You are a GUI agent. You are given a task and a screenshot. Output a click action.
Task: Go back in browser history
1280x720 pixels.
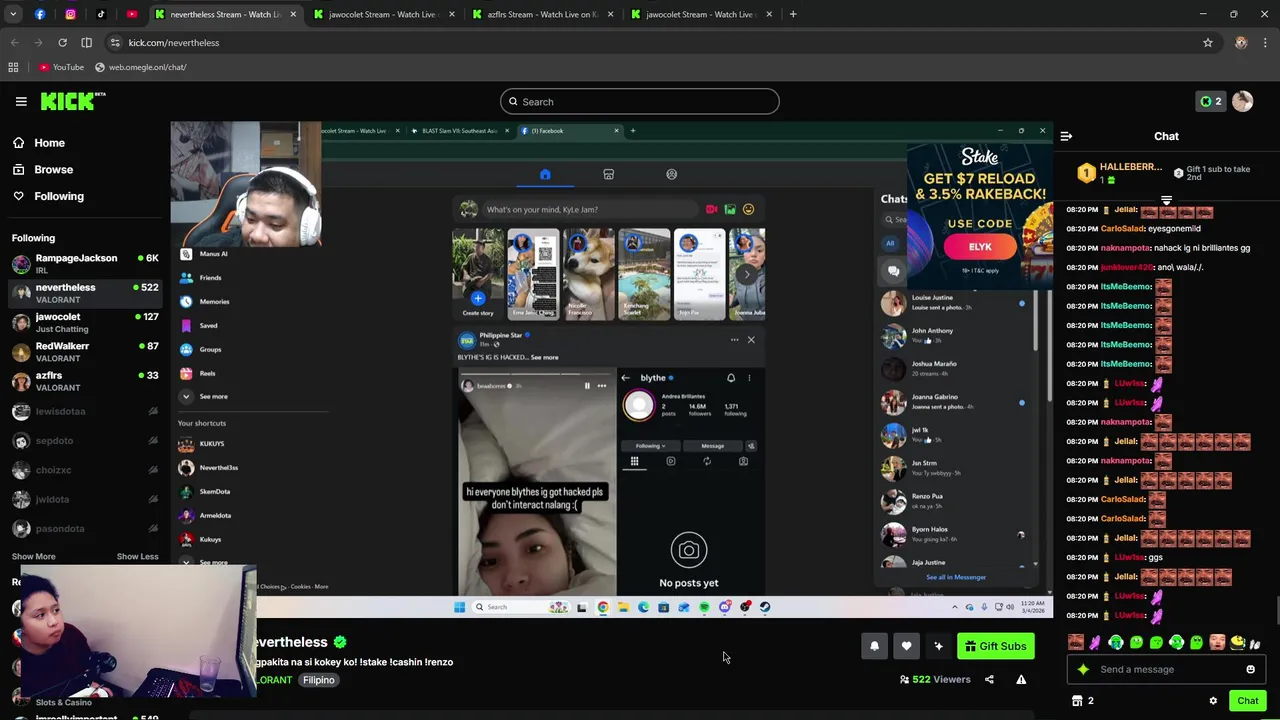pyautogui.click(x=14, y=43)
